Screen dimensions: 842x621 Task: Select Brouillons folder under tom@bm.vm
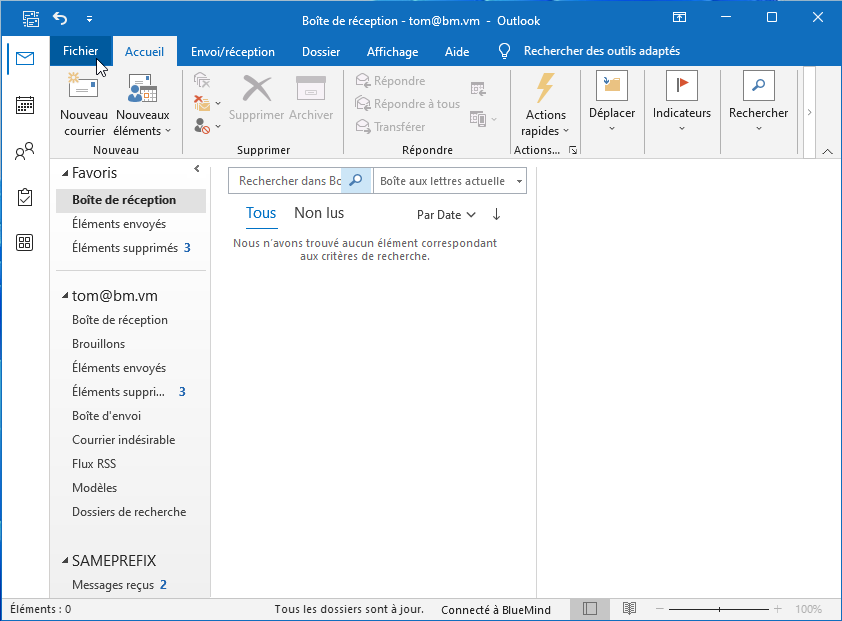[98, 344]
